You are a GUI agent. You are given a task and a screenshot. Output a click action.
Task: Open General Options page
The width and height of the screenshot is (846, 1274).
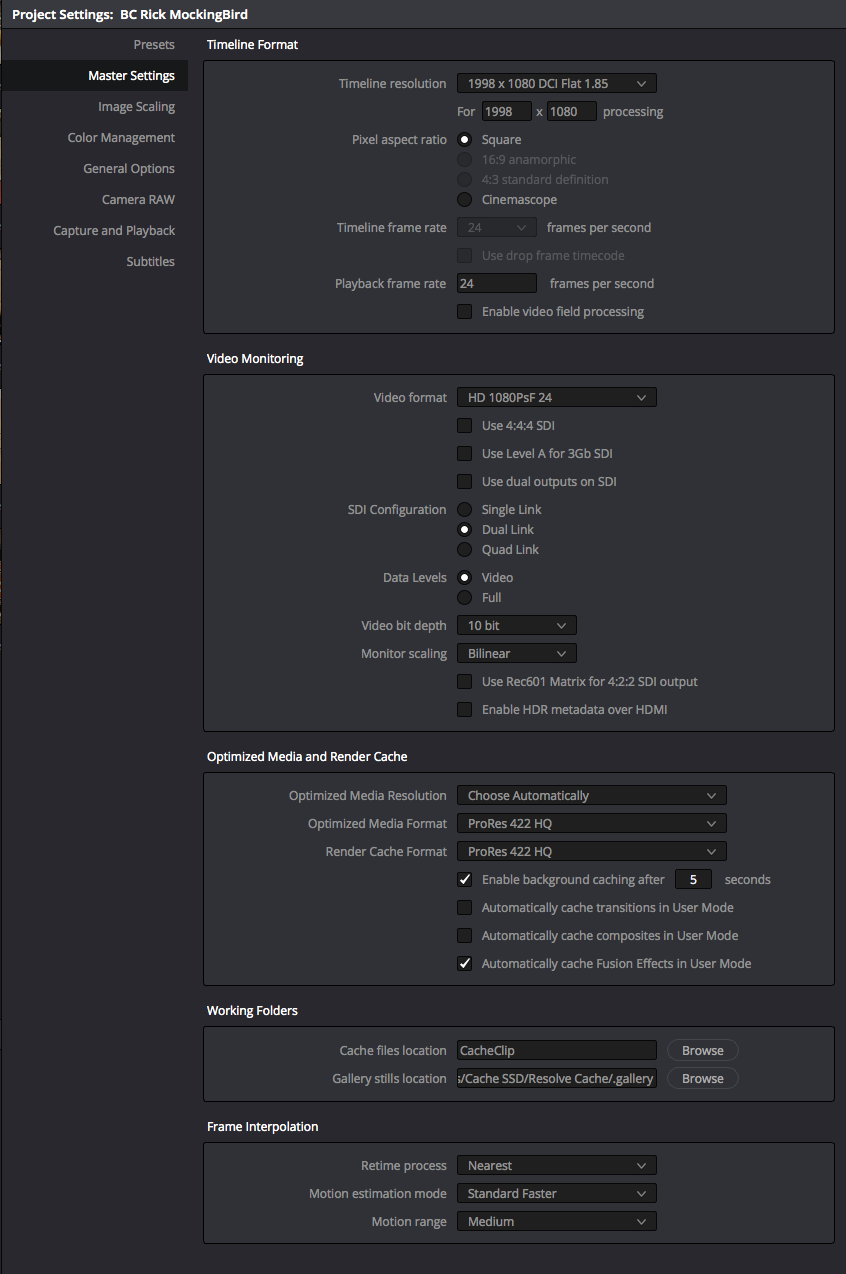129,169
